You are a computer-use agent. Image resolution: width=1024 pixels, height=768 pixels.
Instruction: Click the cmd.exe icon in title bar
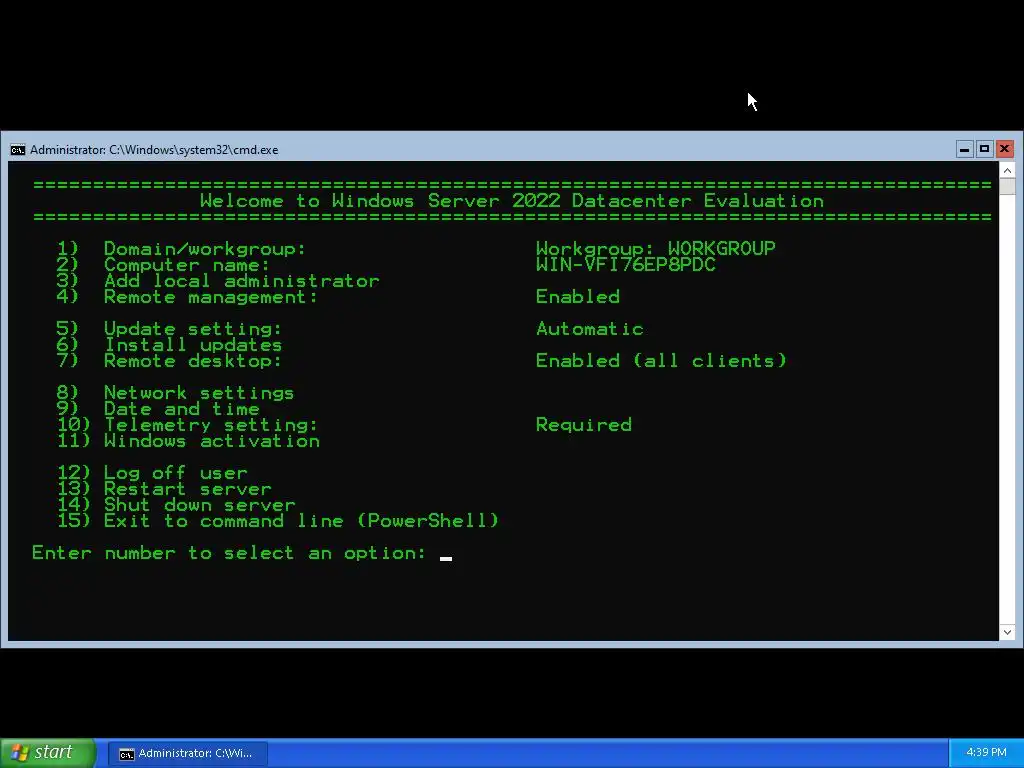(18, 150)
